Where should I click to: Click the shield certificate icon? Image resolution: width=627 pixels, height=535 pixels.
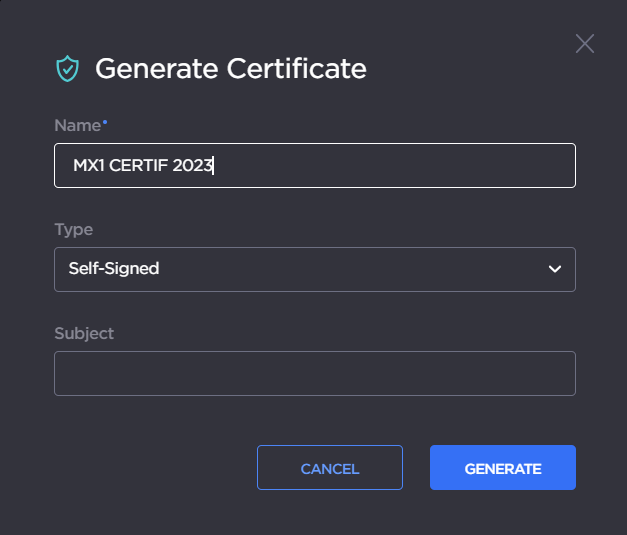click(x=67, y=69)
